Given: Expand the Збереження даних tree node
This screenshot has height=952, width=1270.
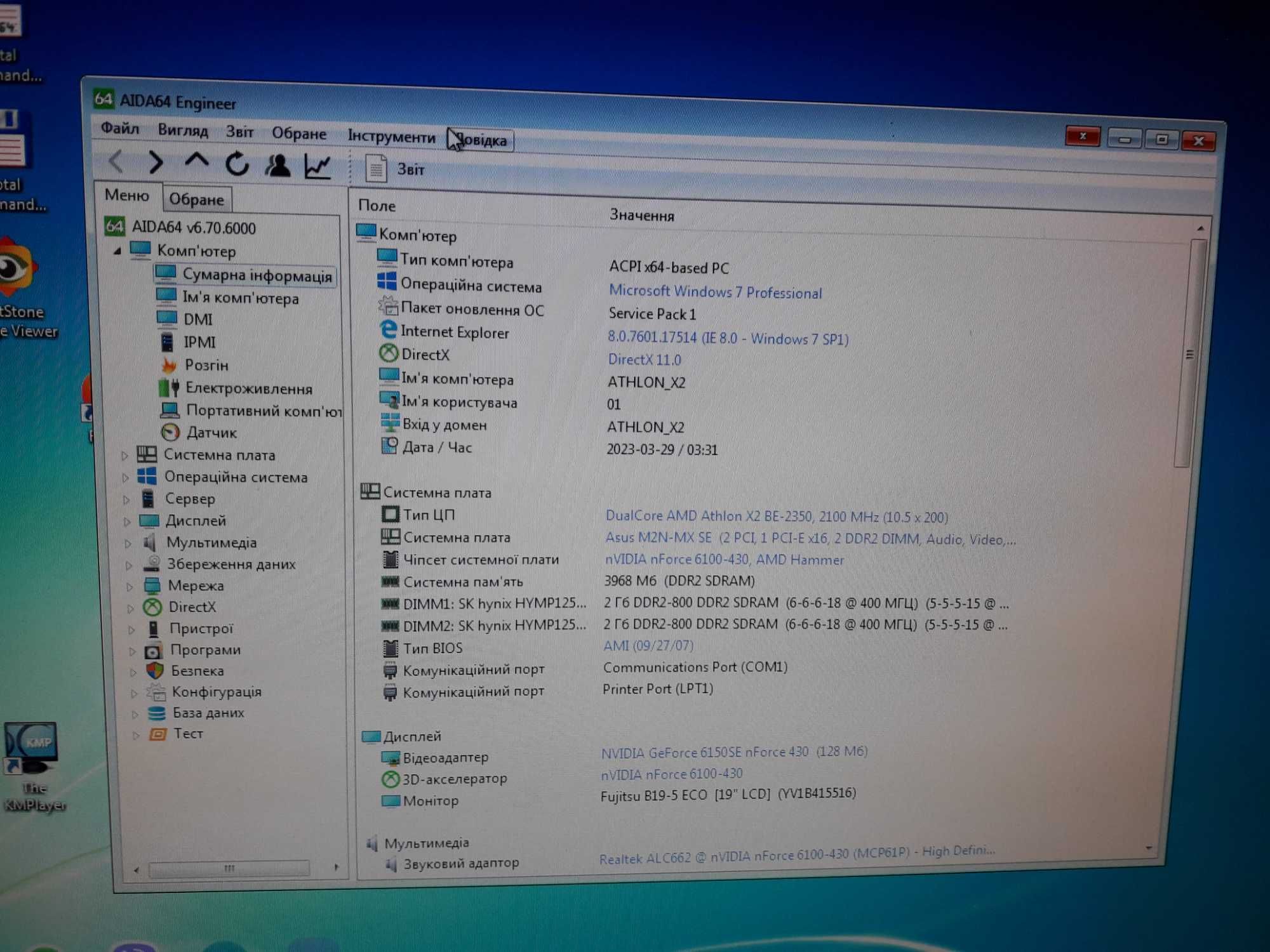Looking at the screenshot, I should pos(128,565).
